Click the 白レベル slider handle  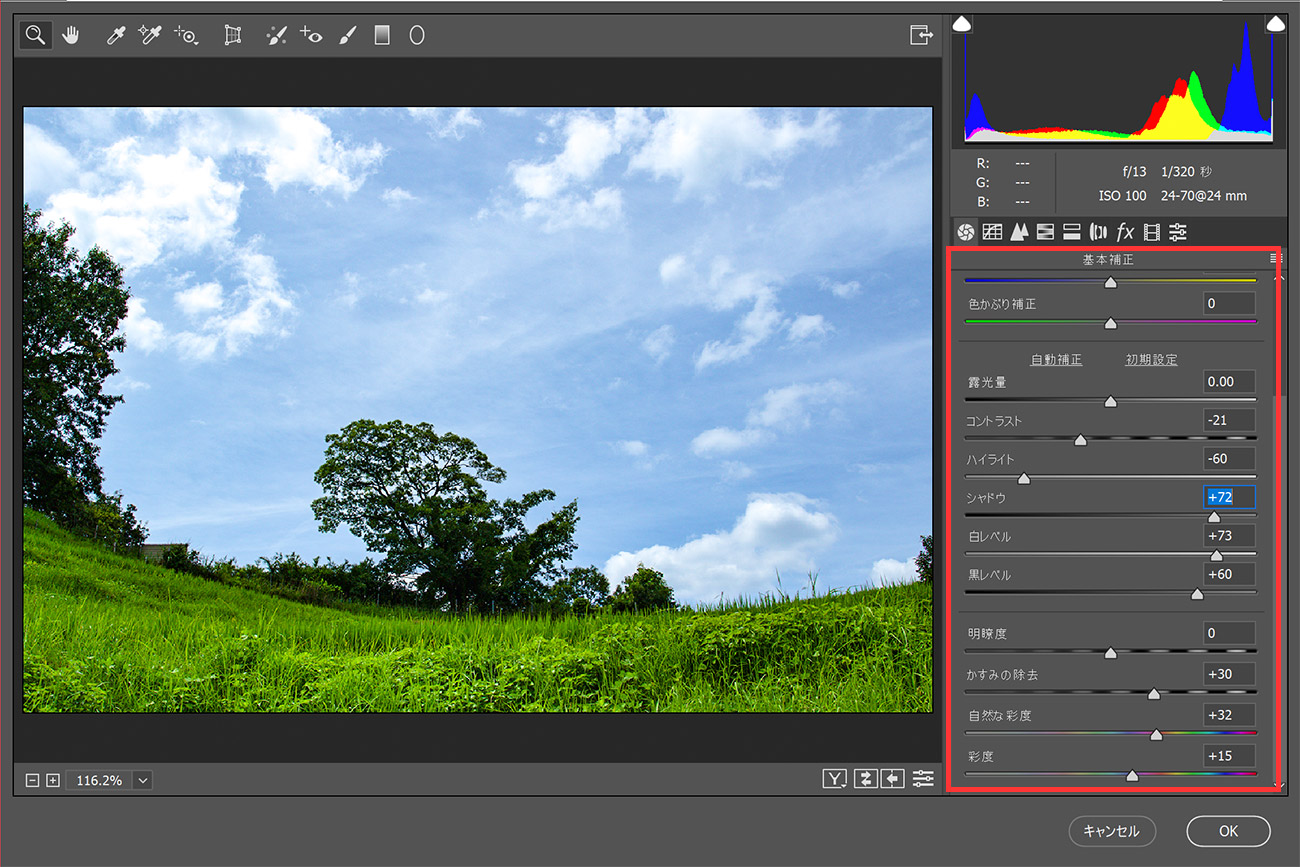pos(1216,555)
